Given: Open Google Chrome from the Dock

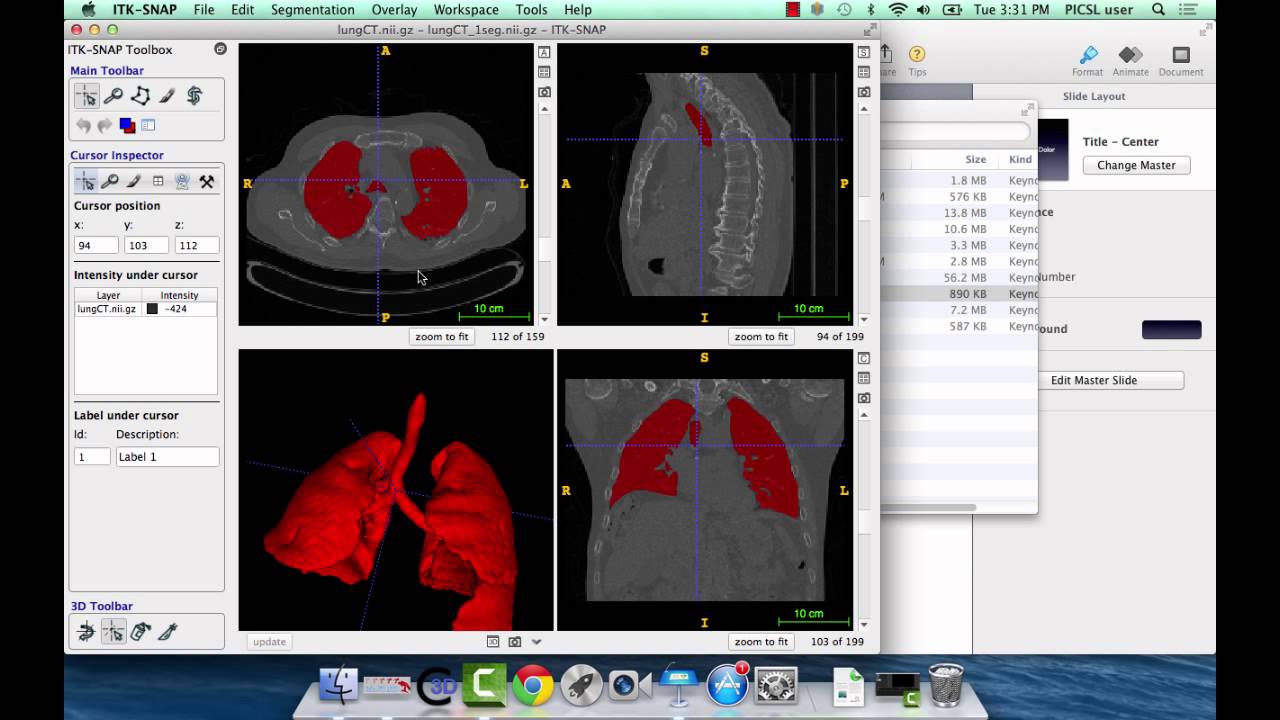Looking at the screenshot, I should tap(533, 685).
